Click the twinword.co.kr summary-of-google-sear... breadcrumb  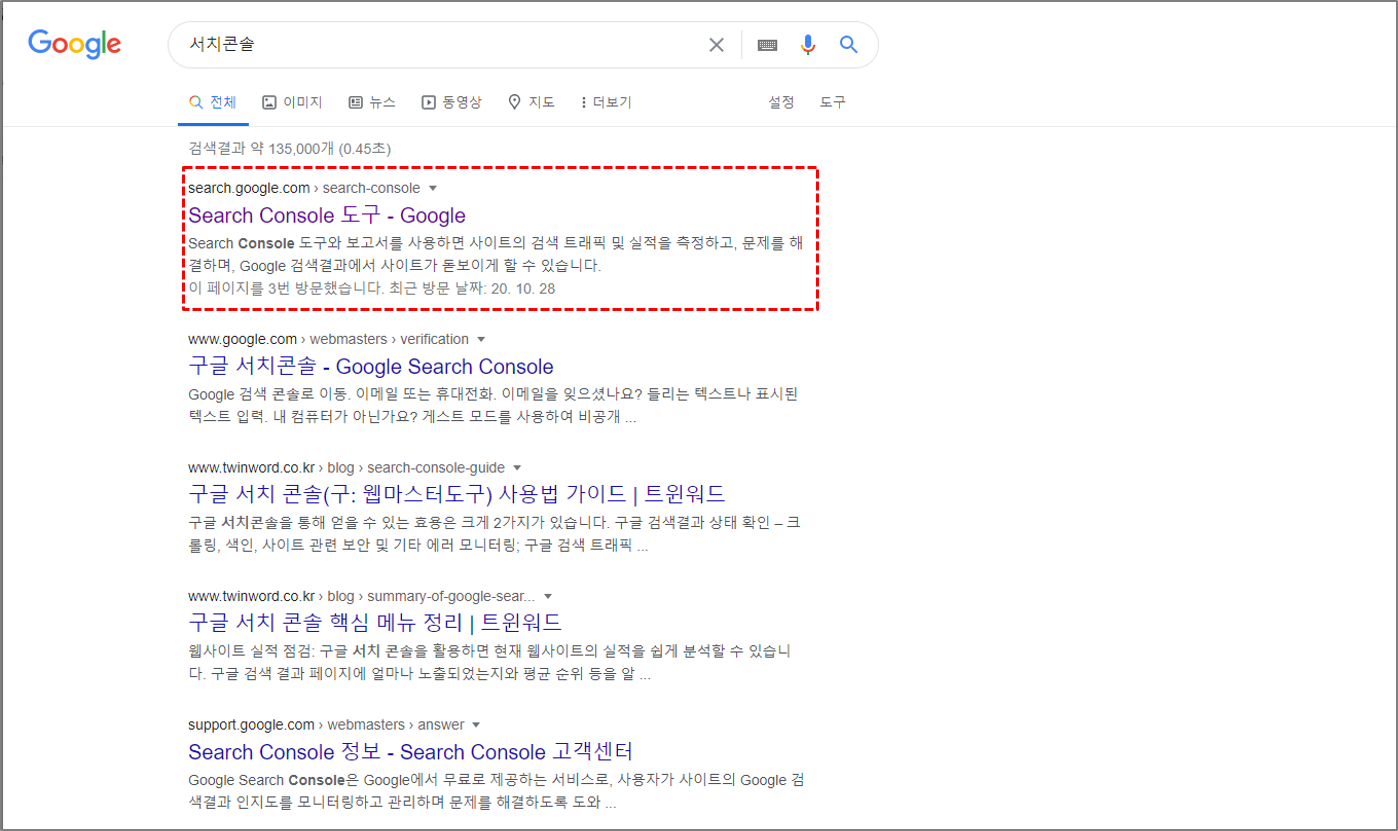point(361,595)
